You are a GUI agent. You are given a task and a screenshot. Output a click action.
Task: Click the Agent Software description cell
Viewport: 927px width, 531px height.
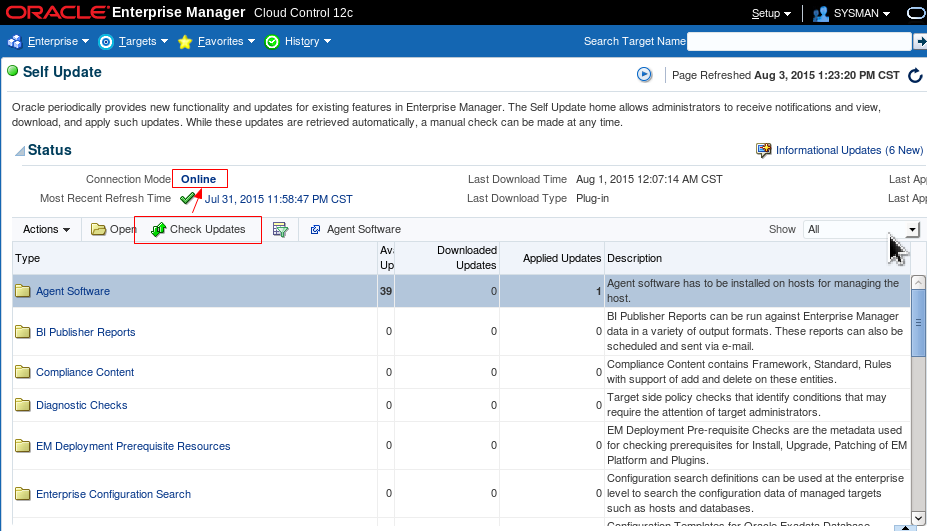click(x=757, y=291)
